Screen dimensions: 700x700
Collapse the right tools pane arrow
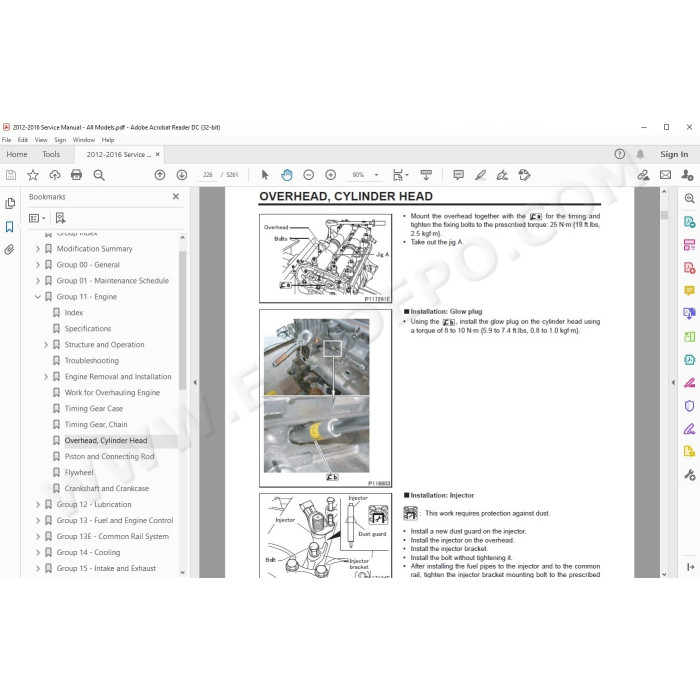(673, 383)
